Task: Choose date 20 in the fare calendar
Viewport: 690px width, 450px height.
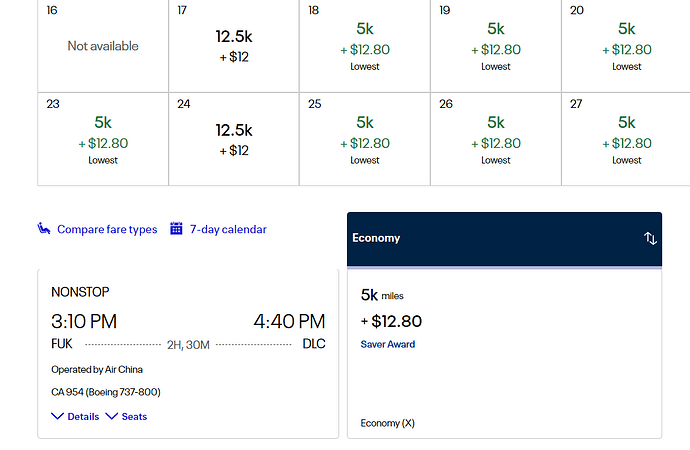Action: click(x=626, y=46)
